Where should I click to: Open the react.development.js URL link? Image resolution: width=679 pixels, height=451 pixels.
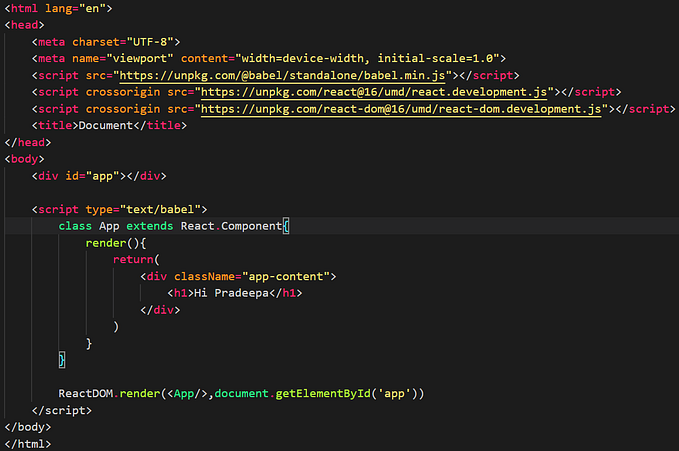374,92
